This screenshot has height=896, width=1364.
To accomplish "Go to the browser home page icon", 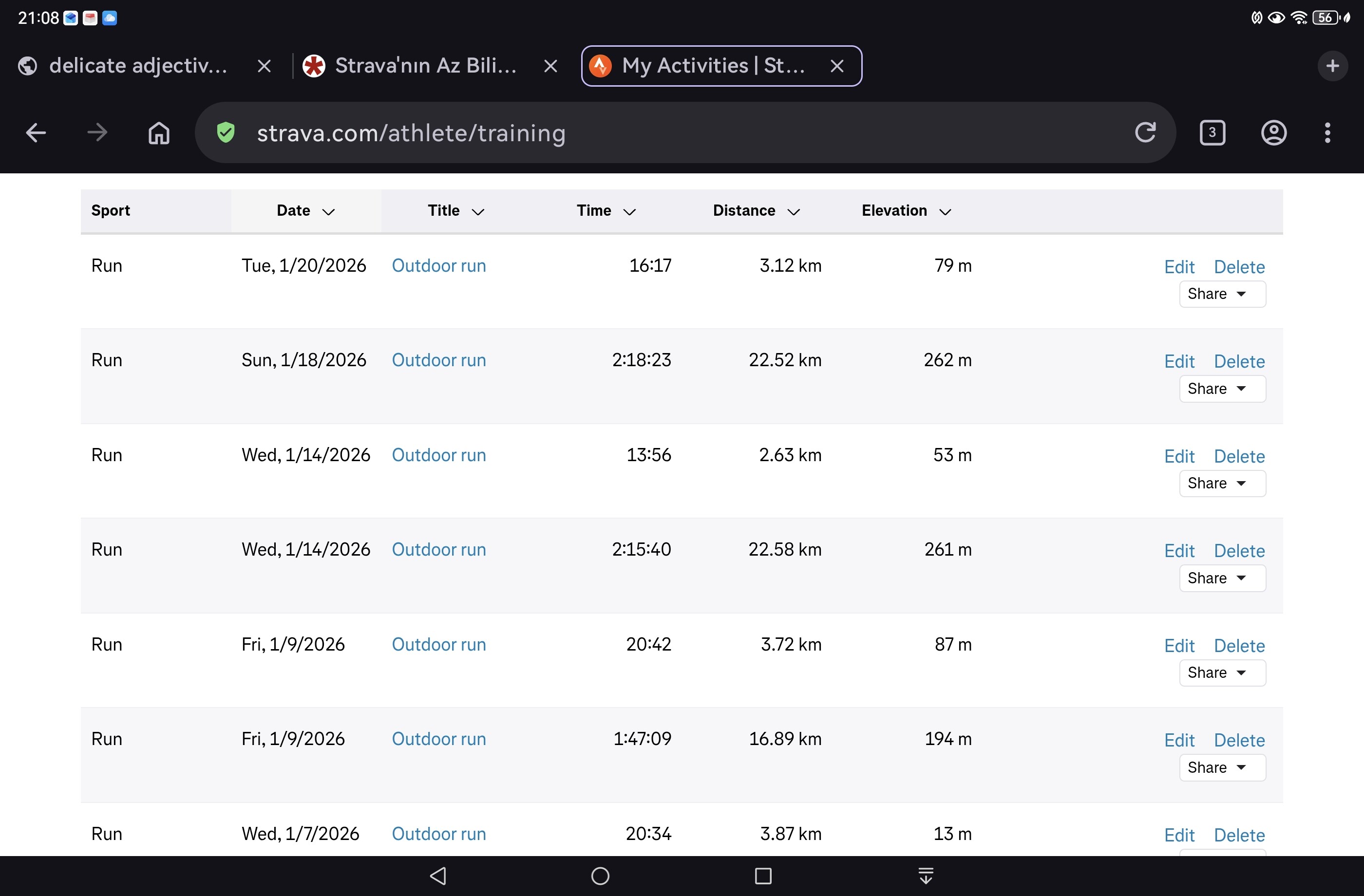I will click(159, 133).
